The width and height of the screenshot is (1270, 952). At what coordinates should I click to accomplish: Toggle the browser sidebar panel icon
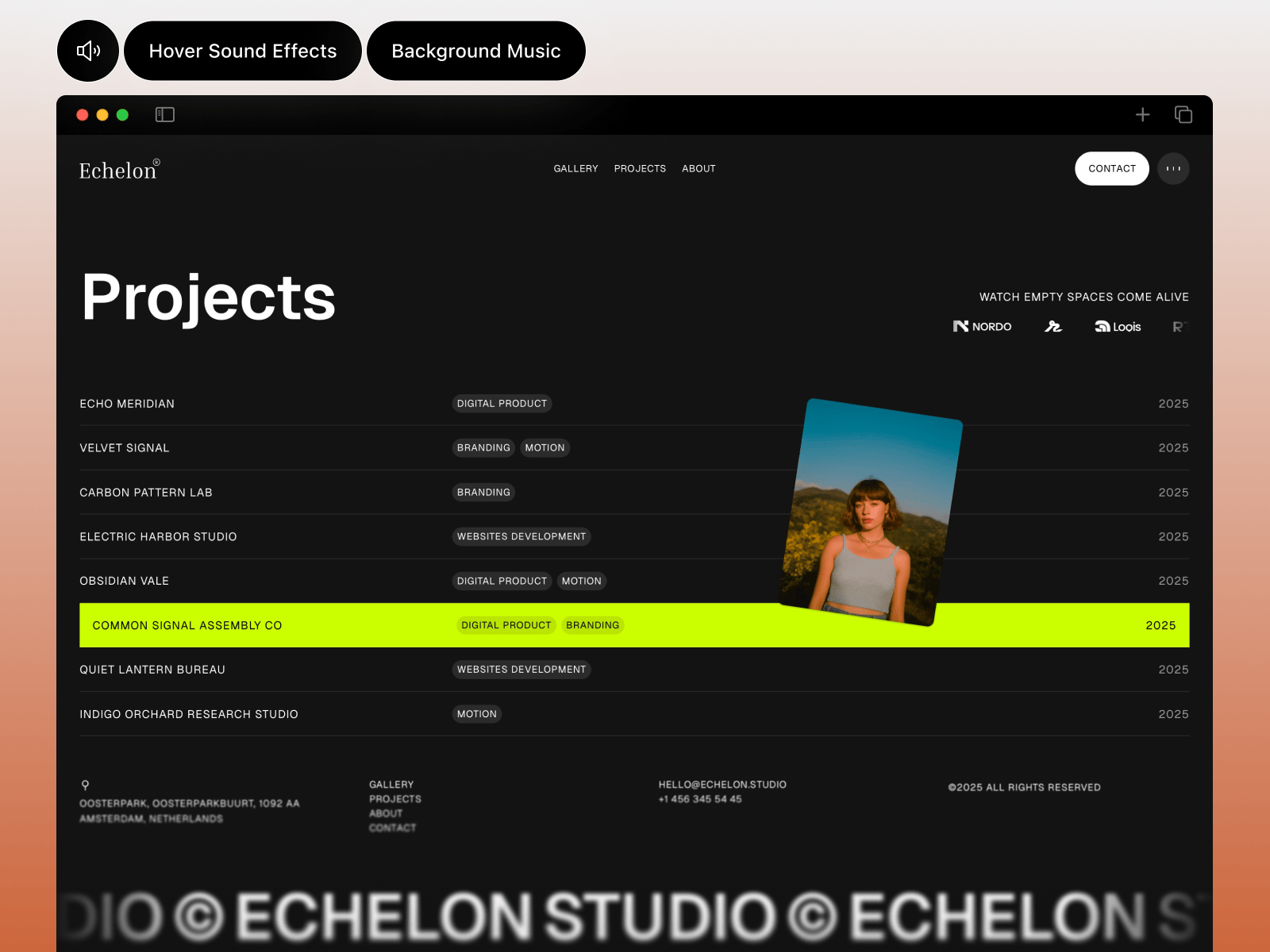coord(165,114)
